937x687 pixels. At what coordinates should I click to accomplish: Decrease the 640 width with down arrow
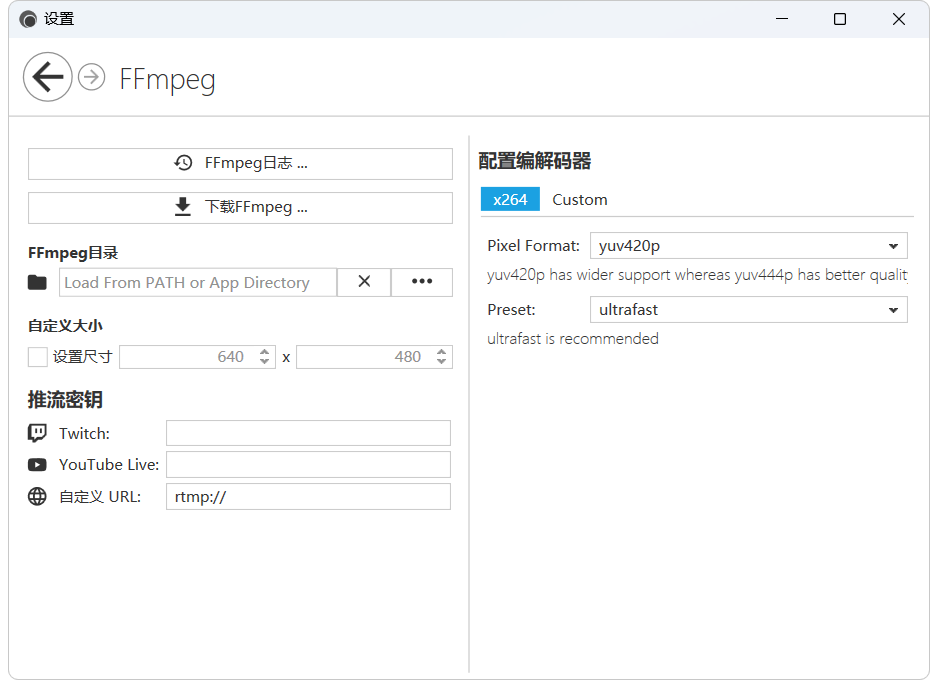[265, 362]
